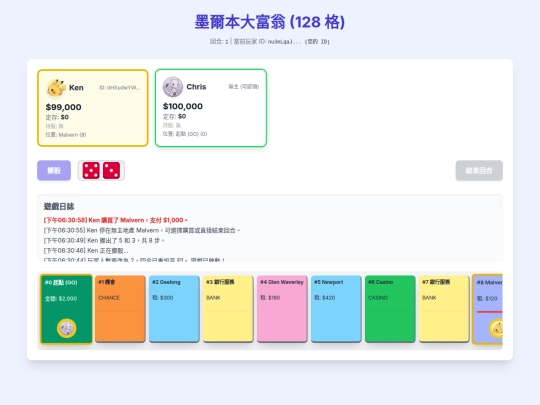Image resolution: width=540 pixels, height=405 pixels.
Task: Select the #2 Geelong blue tile
Action: click(174, 309)
